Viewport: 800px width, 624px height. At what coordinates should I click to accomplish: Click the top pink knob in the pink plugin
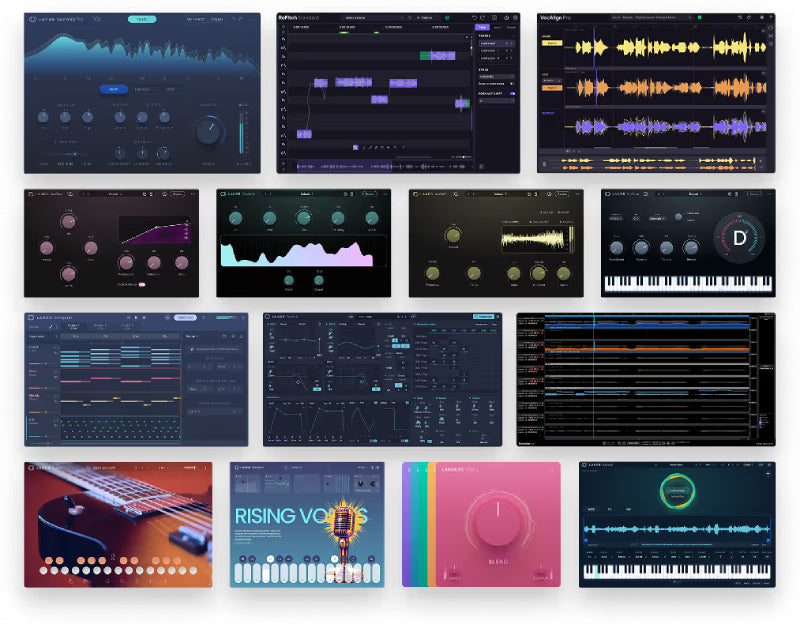click(68, 221)
